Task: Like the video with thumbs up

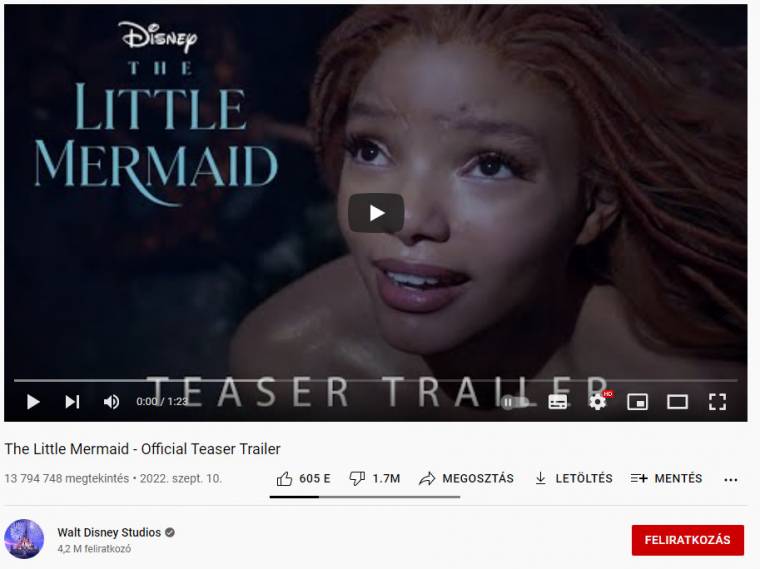Action: click(303, 479)
